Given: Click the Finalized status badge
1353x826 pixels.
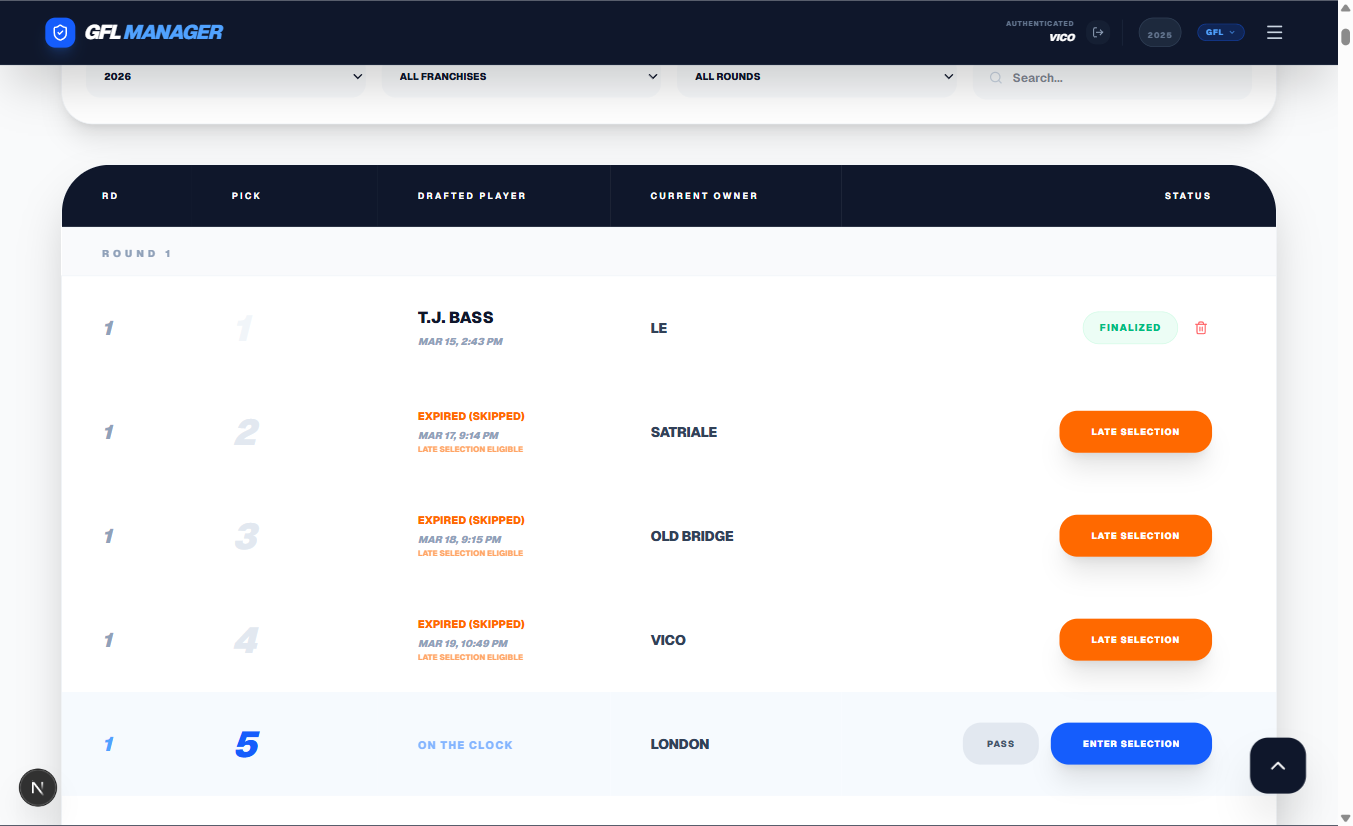Looking at the screenshot, I should pos(1130,328).
